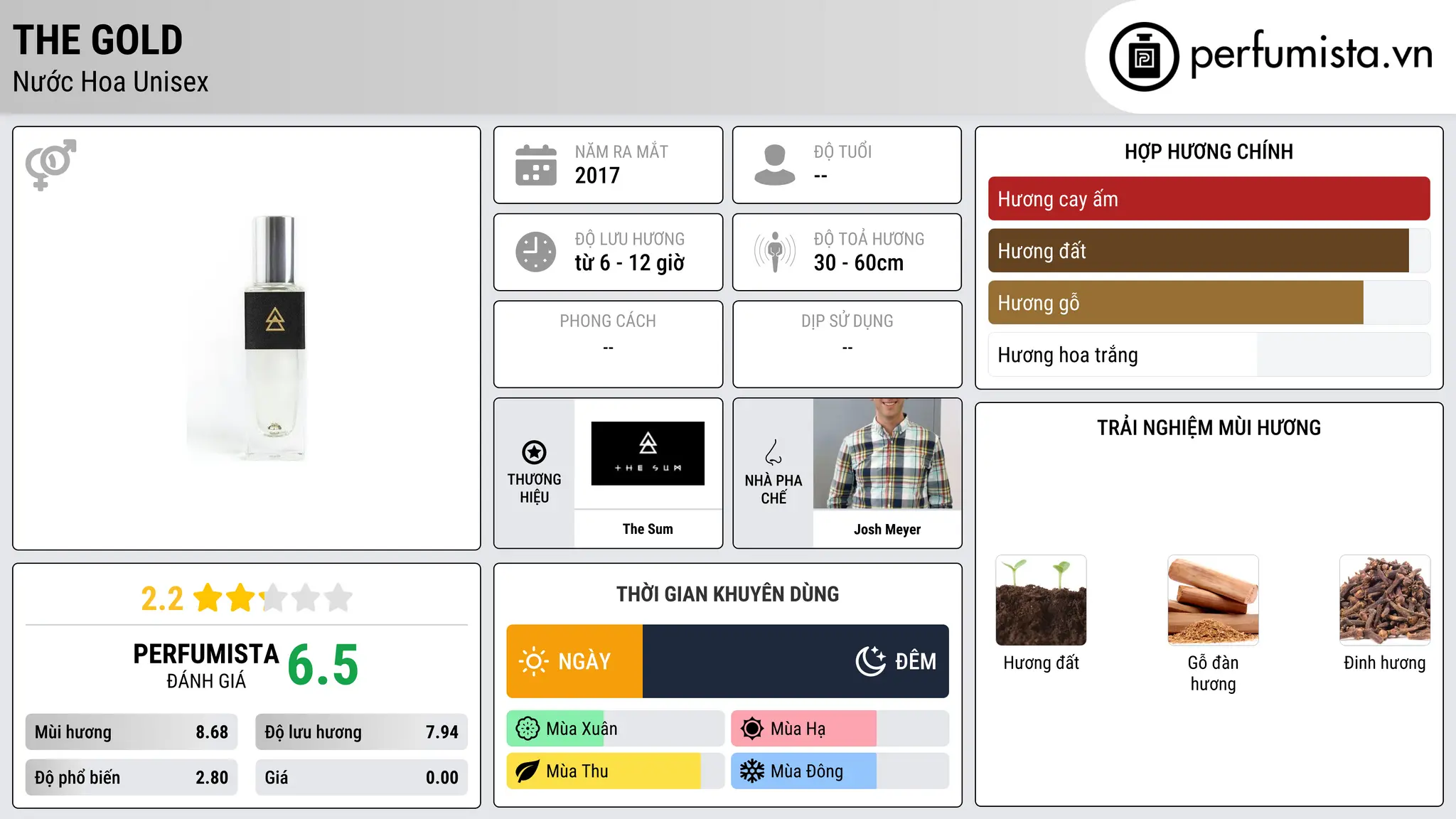The image size is (1456, 819).
Task: Click the Hương đất caption under soil image
Action: (1041, 663)
